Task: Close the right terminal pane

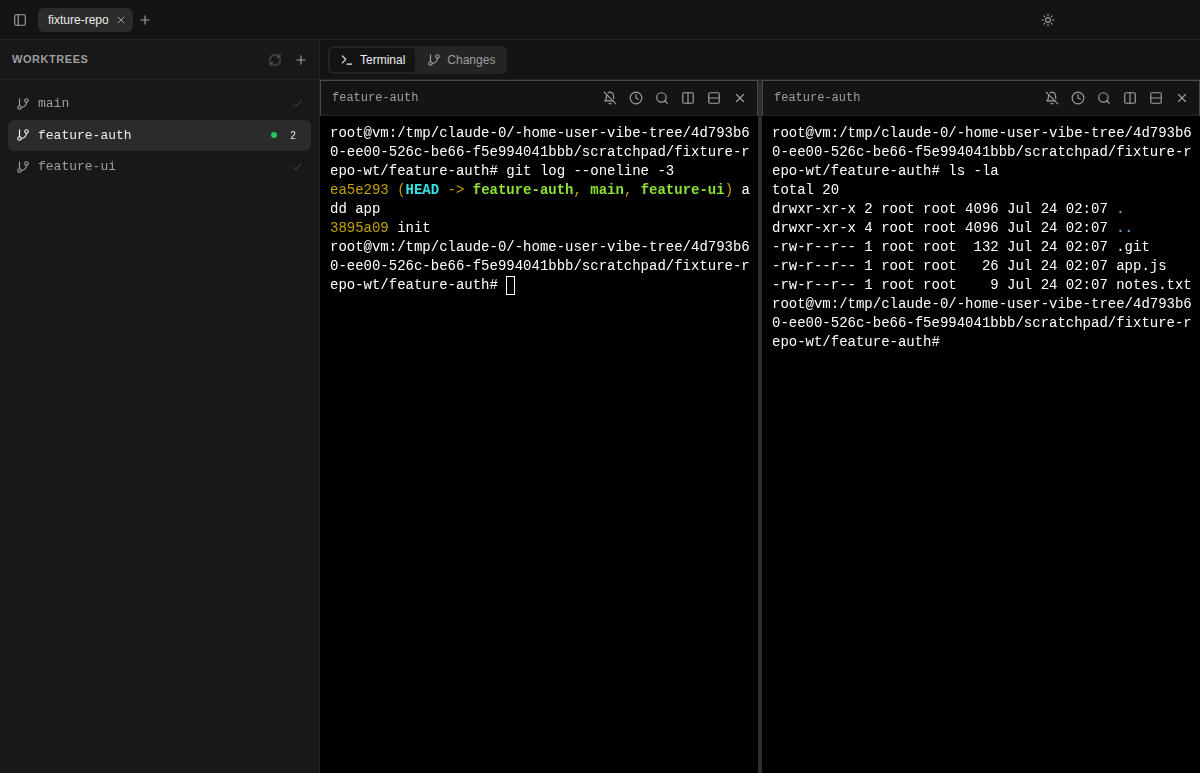Action: point(1182,98)
